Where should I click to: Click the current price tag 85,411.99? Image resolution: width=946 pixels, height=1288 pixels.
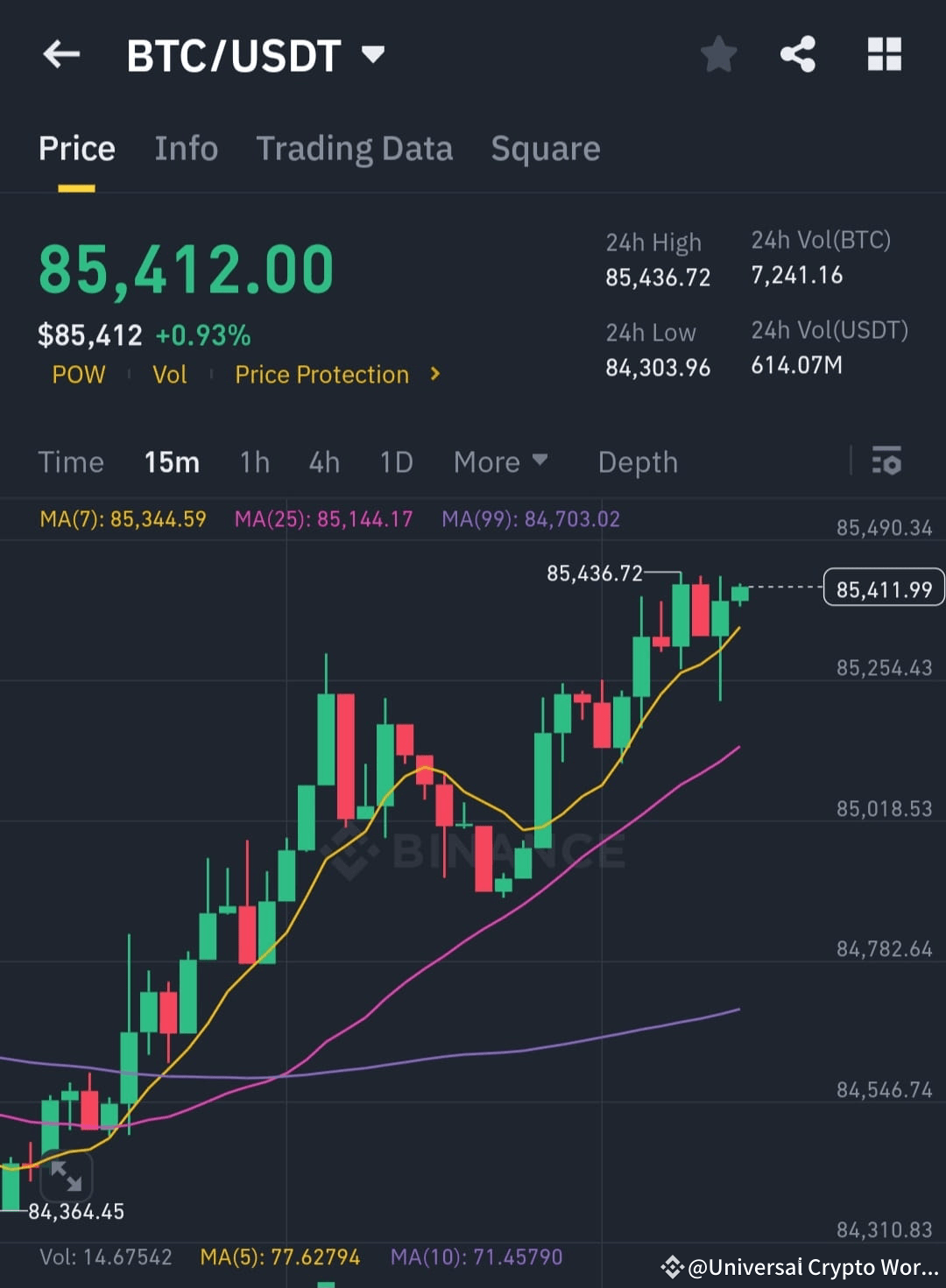point(883,588)
